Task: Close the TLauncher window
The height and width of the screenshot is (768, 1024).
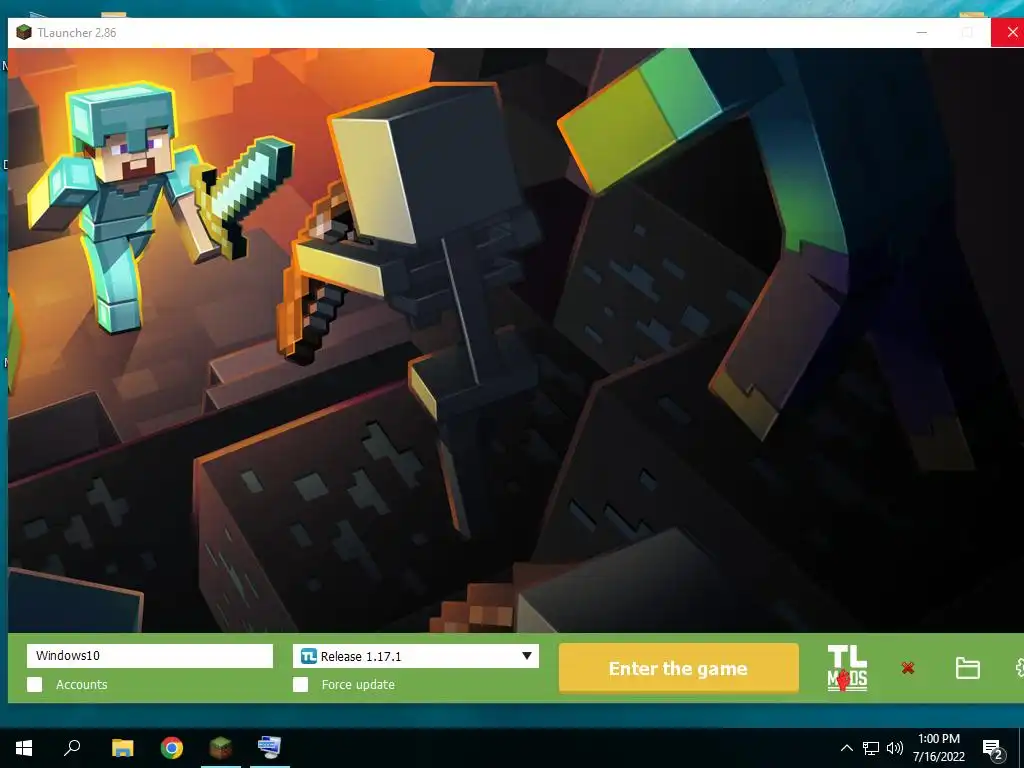Action: pos(1010,33)
